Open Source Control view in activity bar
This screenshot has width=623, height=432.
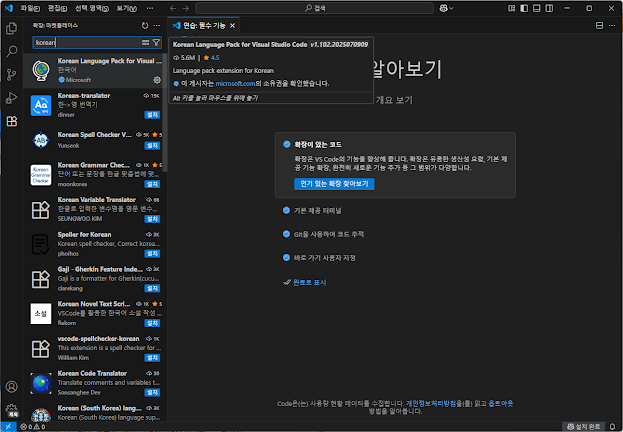click(x=12, y=74)
